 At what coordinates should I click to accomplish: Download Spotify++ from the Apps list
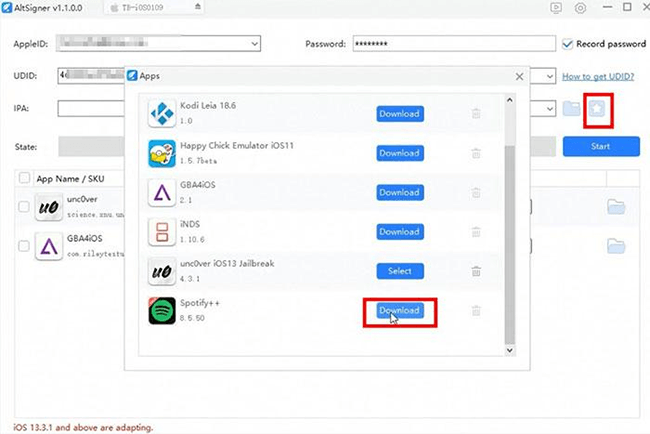399,311
